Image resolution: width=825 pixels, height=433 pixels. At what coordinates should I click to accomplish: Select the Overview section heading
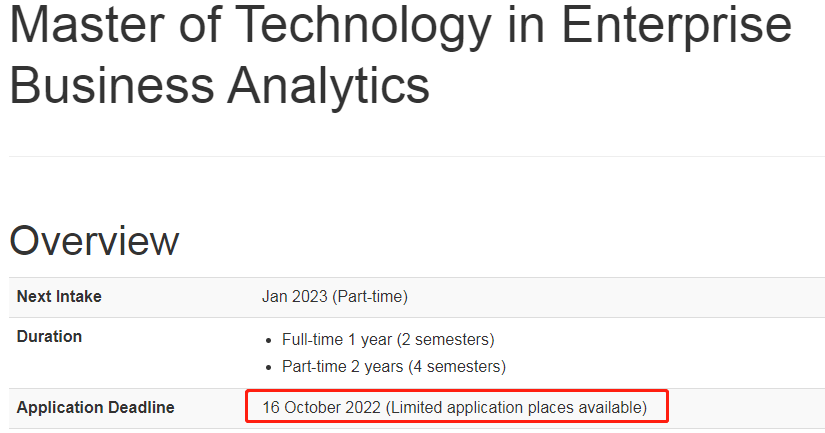[x=94, y=241]
